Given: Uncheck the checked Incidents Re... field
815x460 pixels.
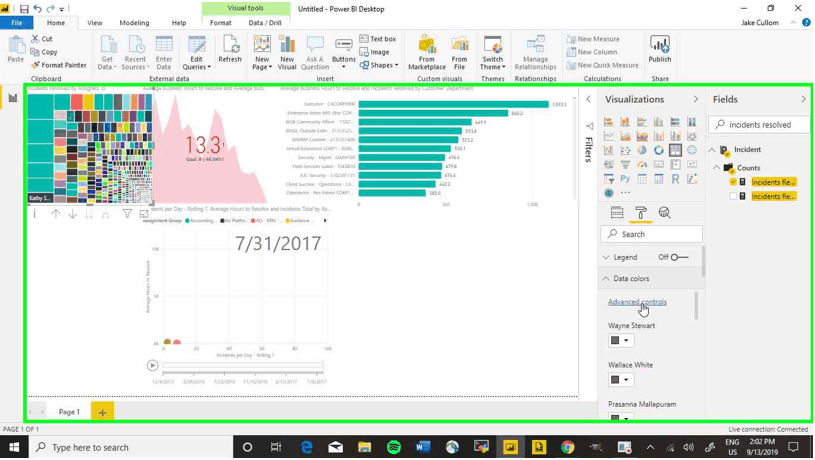Looking at the screenshot, I should [x=733, y=182].
